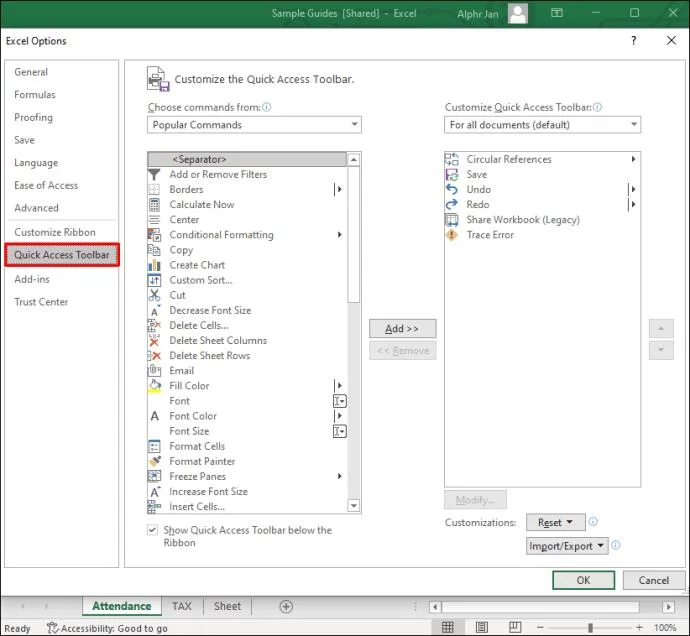Open the Reset customizations dropdown

point(556,522)
